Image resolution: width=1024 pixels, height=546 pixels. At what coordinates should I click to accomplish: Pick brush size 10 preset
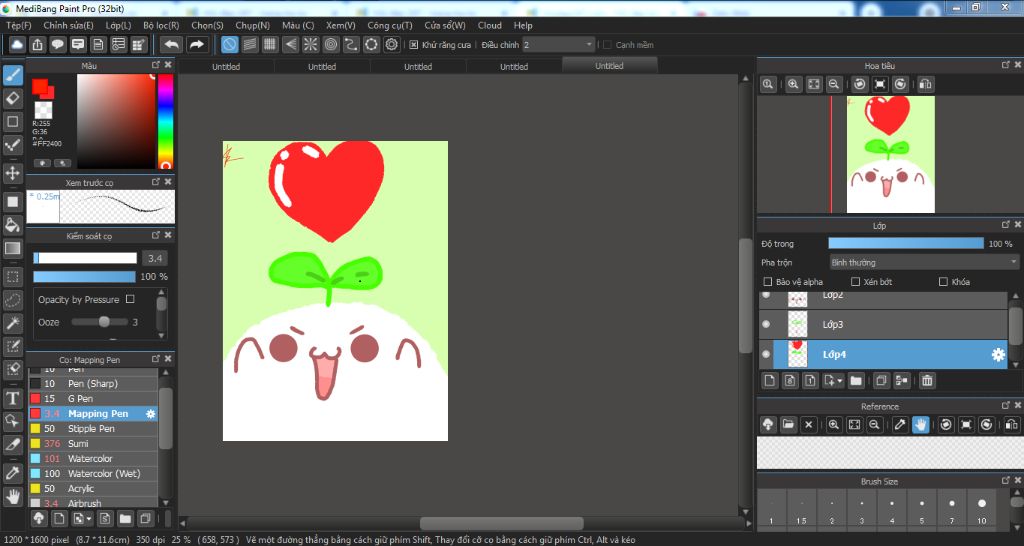pyautogui.click(x=982, y=511)
